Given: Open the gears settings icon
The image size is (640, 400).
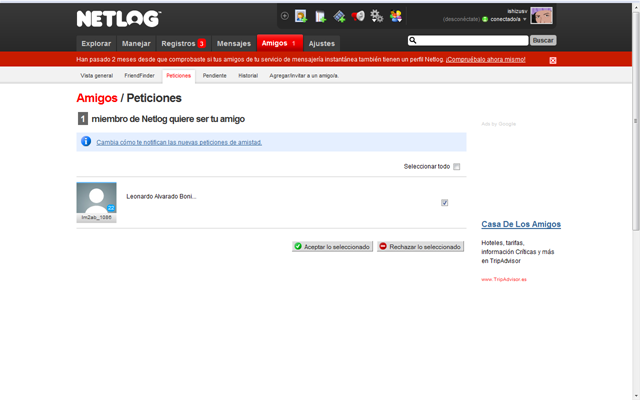Looking at the screenshot, I should coord(376,16).
